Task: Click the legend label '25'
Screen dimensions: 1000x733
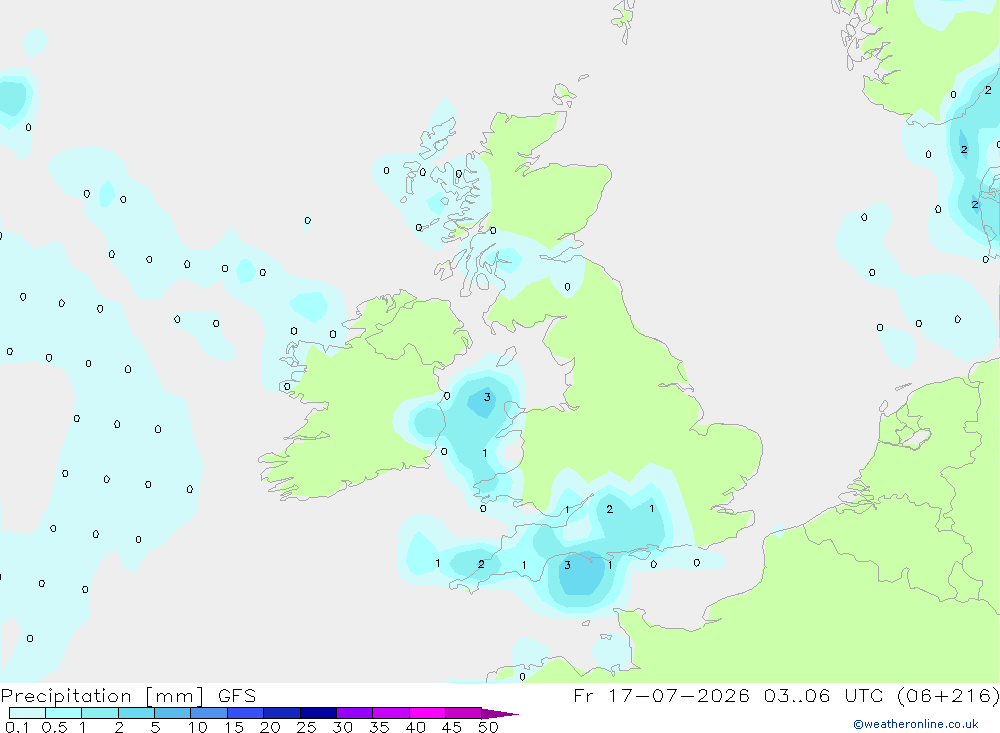Action: coord(306,727)
